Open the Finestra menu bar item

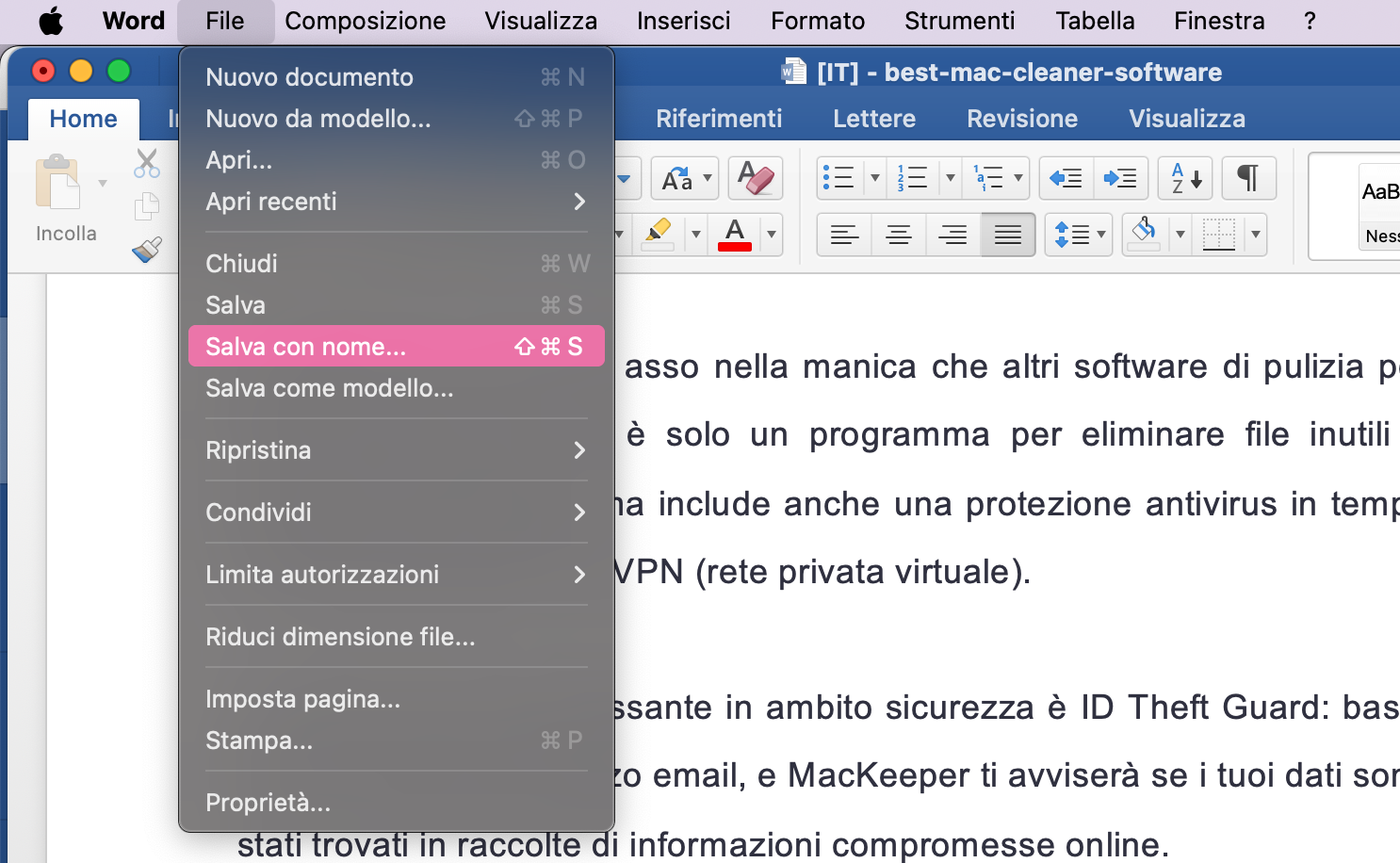(1219, 21)
